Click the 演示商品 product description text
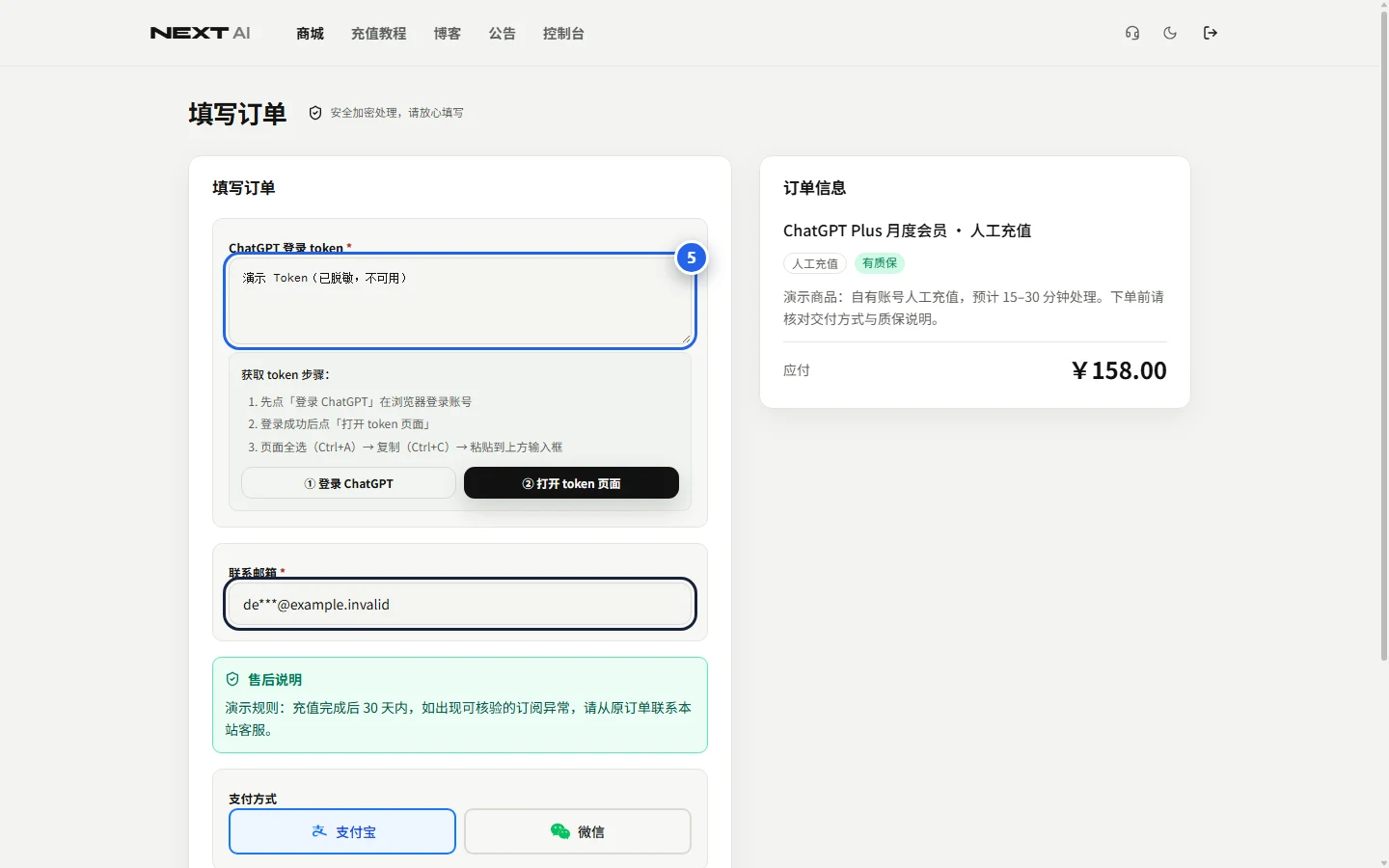 point(974,308)
